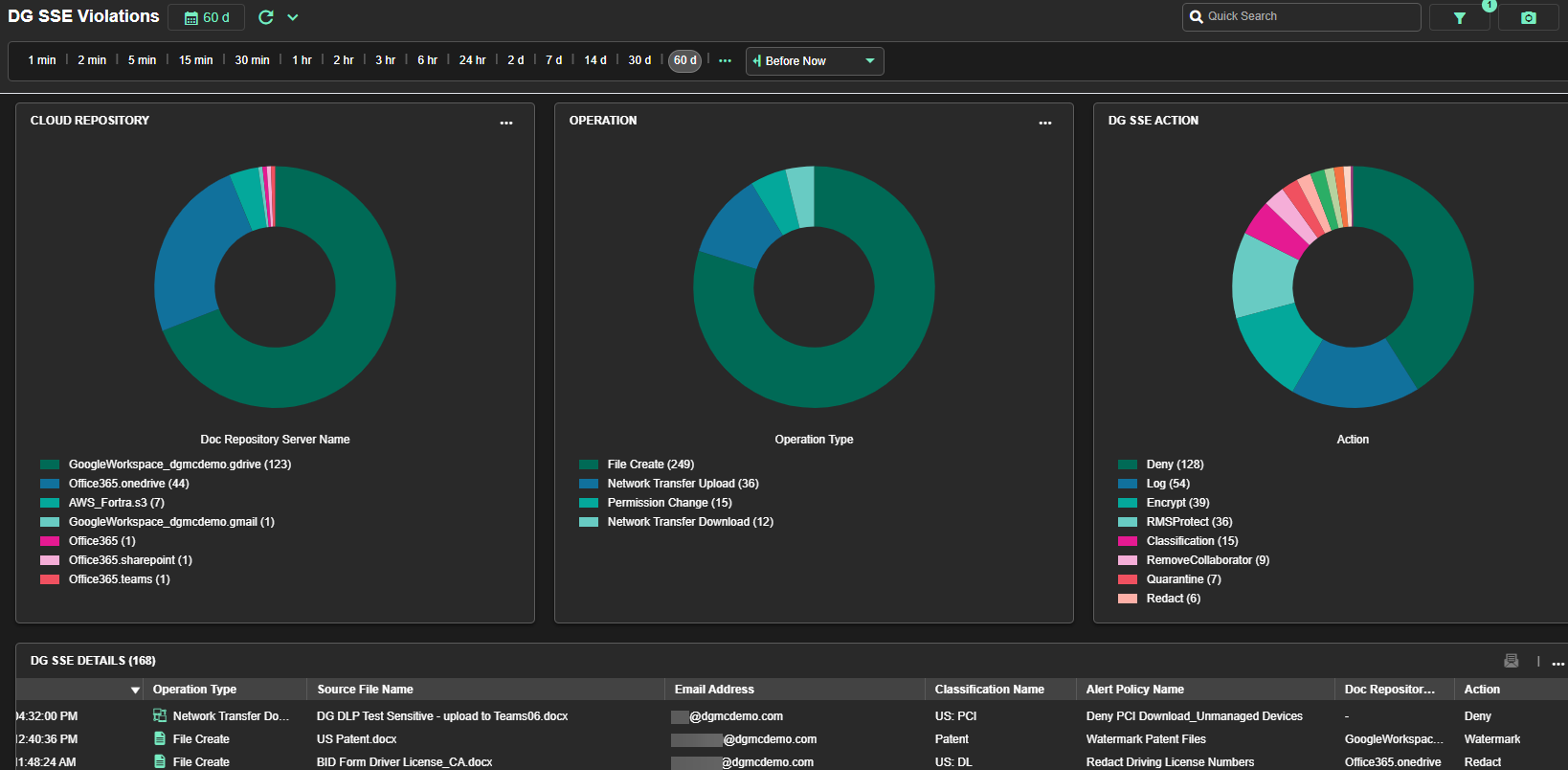Click the Encrypt legend color swatch

click(1128, 503)
